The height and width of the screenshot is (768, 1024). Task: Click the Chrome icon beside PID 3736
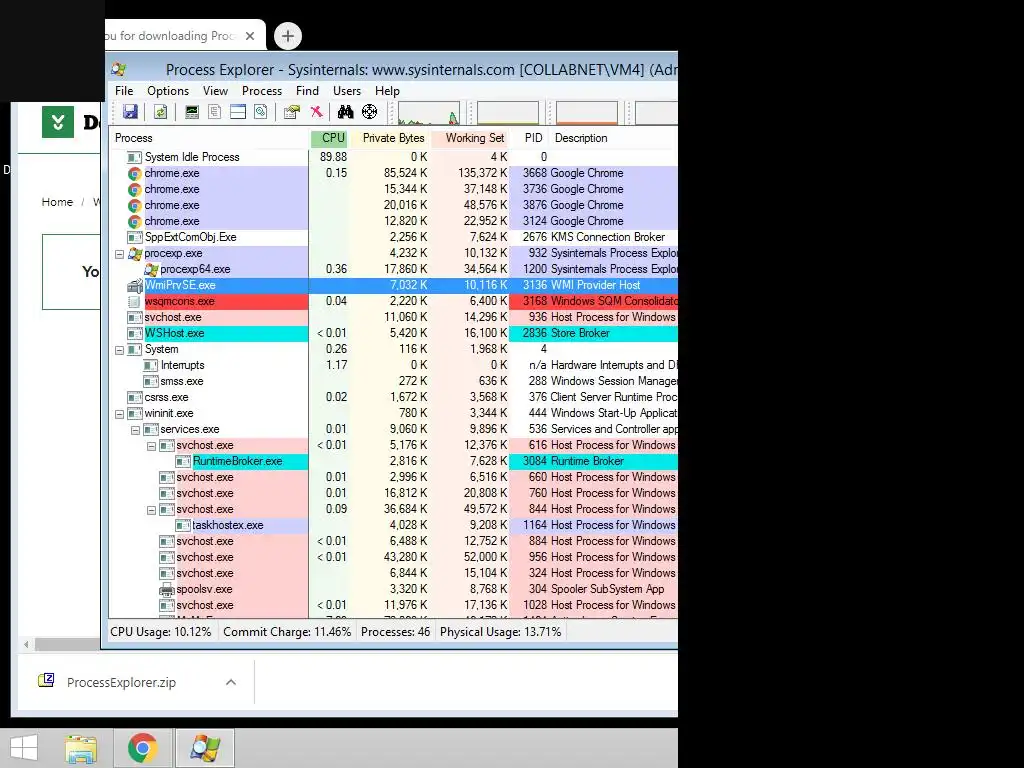[135, 189]
